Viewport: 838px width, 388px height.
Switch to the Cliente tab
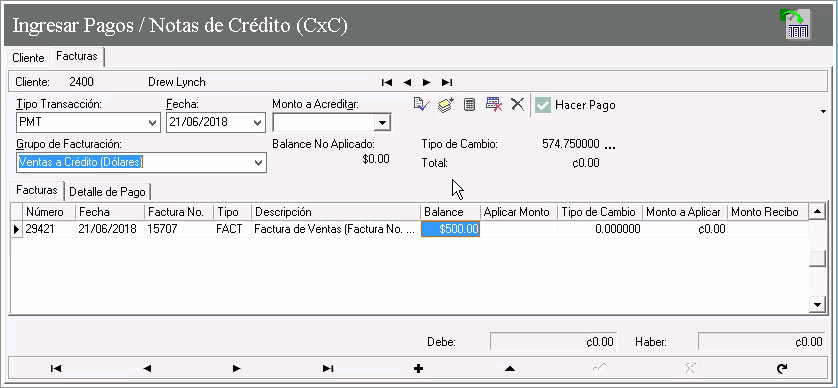coord(28,58)
